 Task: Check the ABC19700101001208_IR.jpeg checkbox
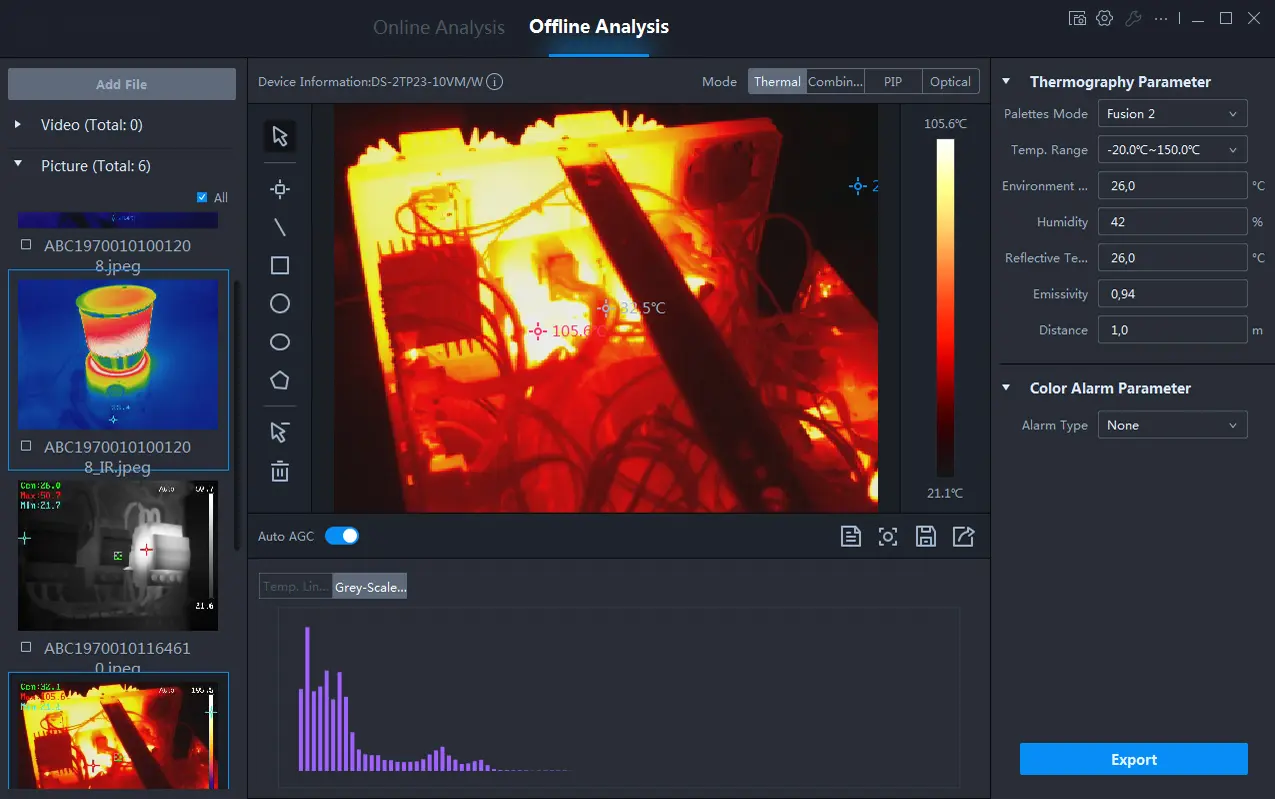pyautogui.click(x=26, y=446)
